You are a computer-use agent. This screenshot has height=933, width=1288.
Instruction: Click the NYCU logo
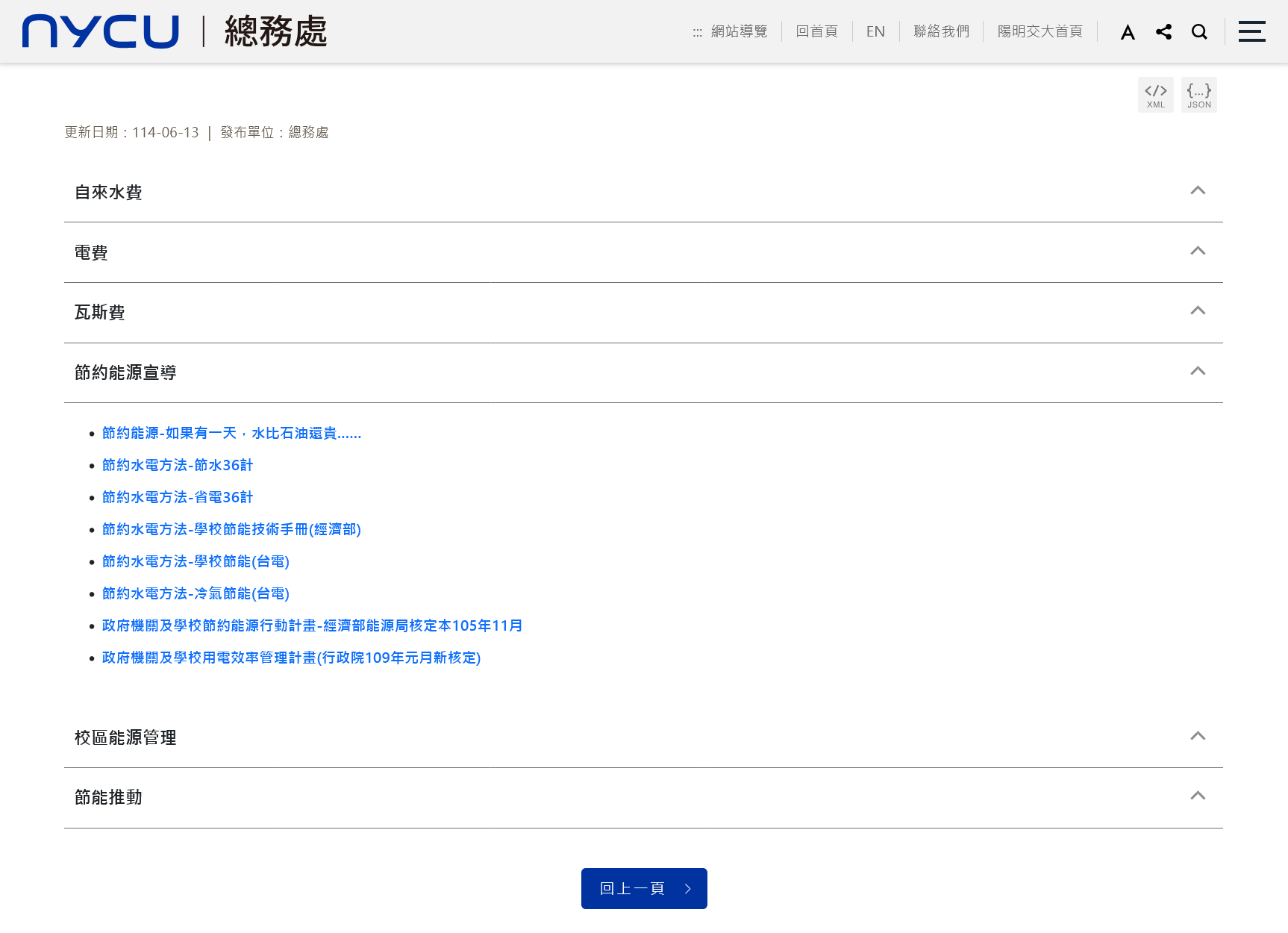click(101, 31)
